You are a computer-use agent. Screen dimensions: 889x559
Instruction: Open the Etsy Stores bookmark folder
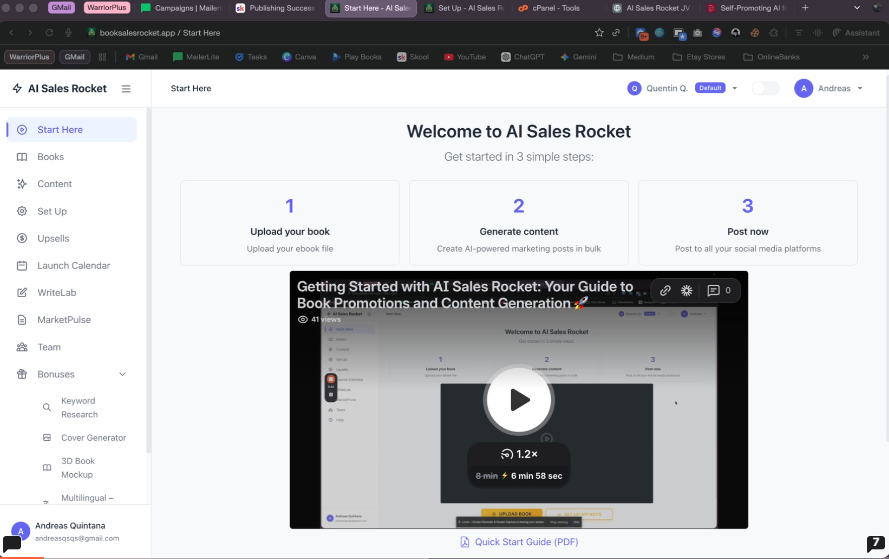pyautogui.click(x=698, y=57)
